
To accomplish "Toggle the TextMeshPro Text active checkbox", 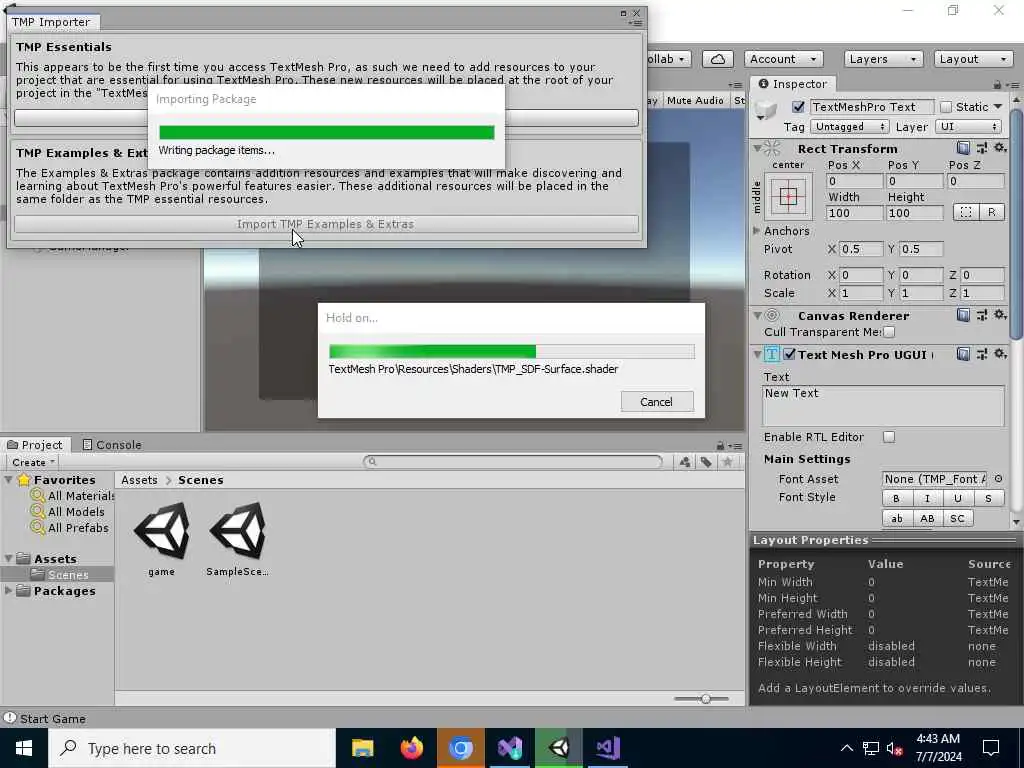I will (x=797, y=106).
